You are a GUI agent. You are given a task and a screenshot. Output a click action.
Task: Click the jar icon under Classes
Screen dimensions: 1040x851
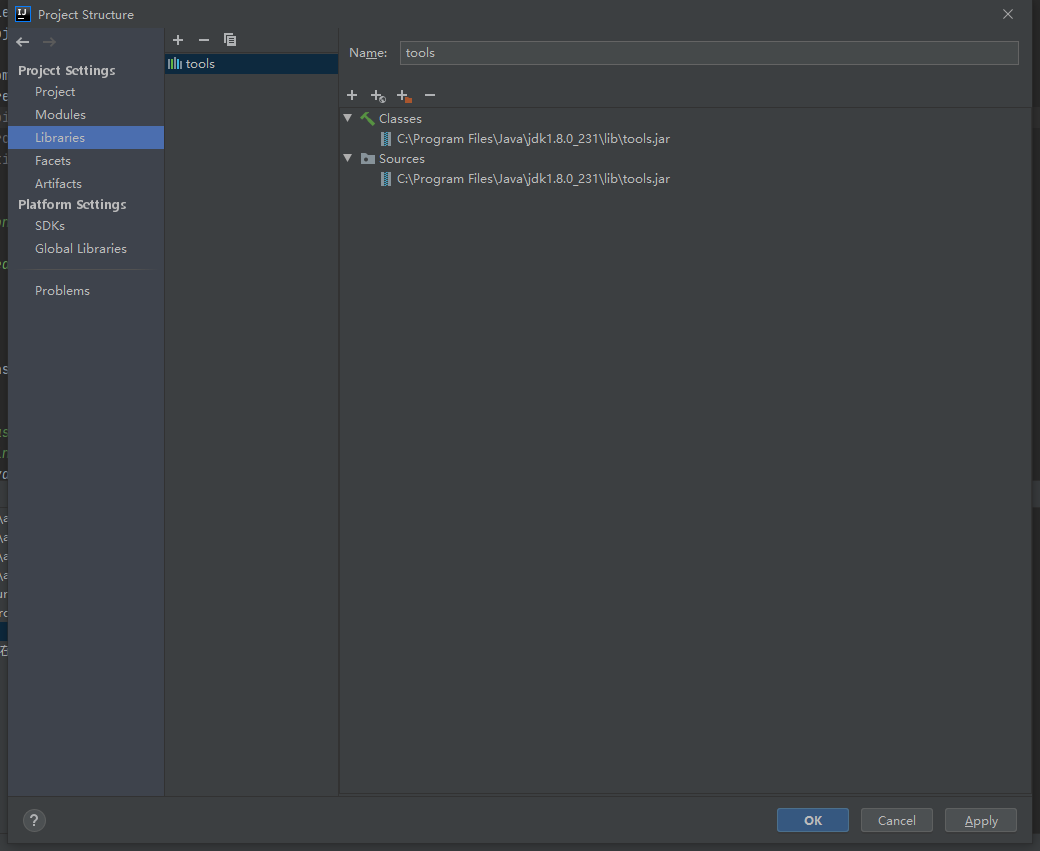tap(385, 139)
